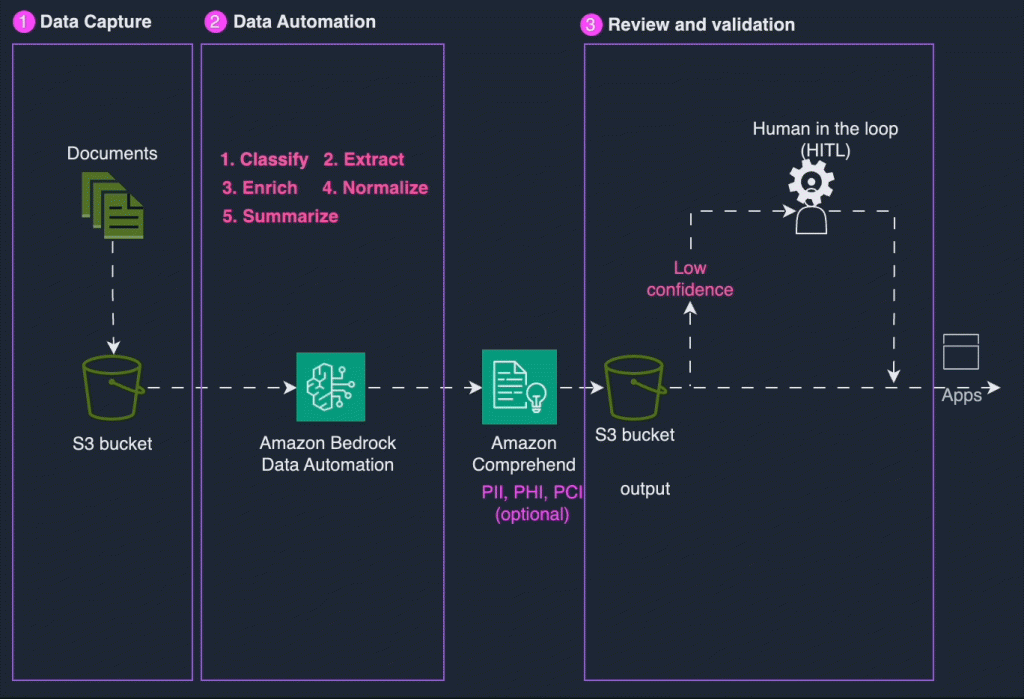Click the green Documents stack icon
The image size is (1024, 699).
pos(112,205)
